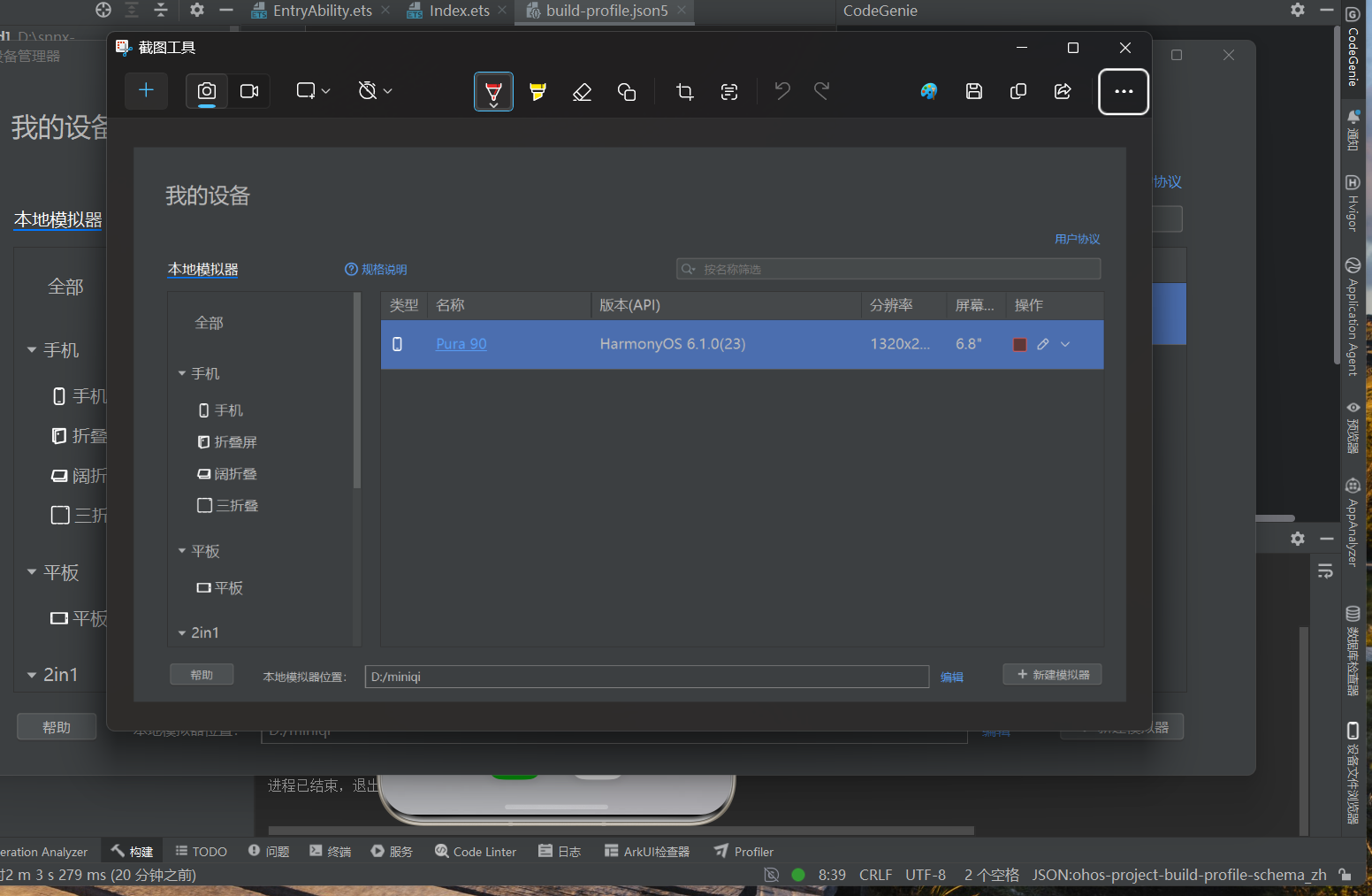This screenshot has height=896, width=1372.
Task: Select the yellow Highlighter tool
Action: coord(537,91)
